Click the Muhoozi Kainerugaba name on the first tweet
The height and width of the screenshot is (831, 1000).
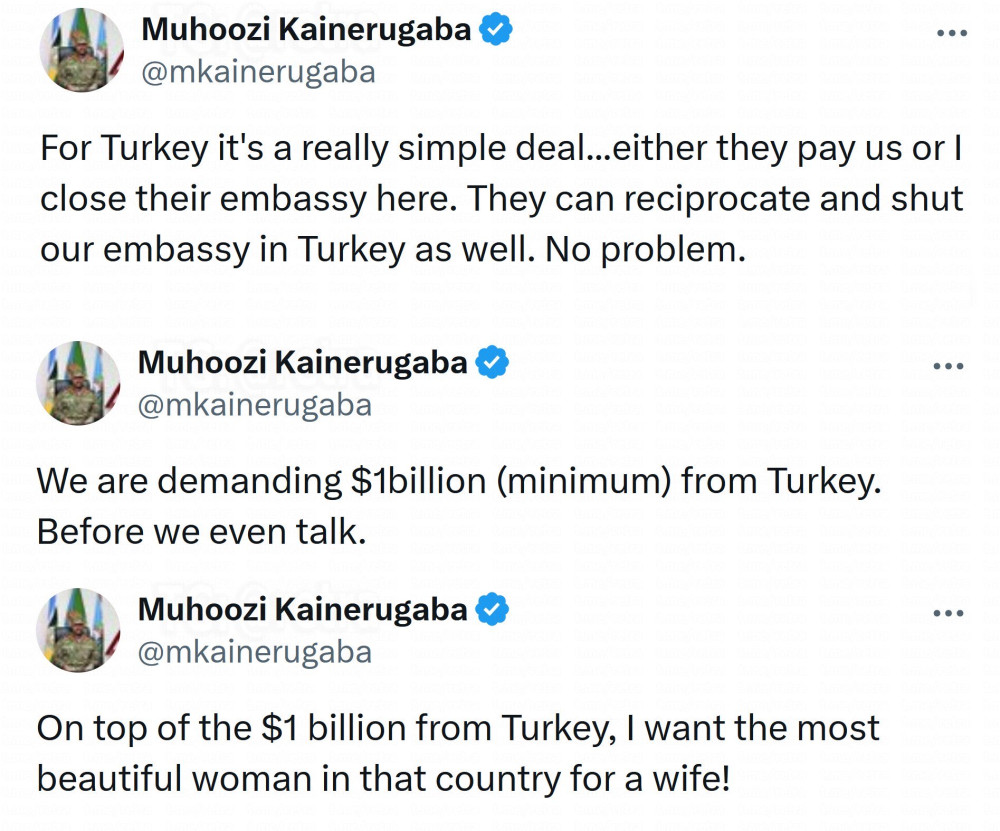coord(306,30)
